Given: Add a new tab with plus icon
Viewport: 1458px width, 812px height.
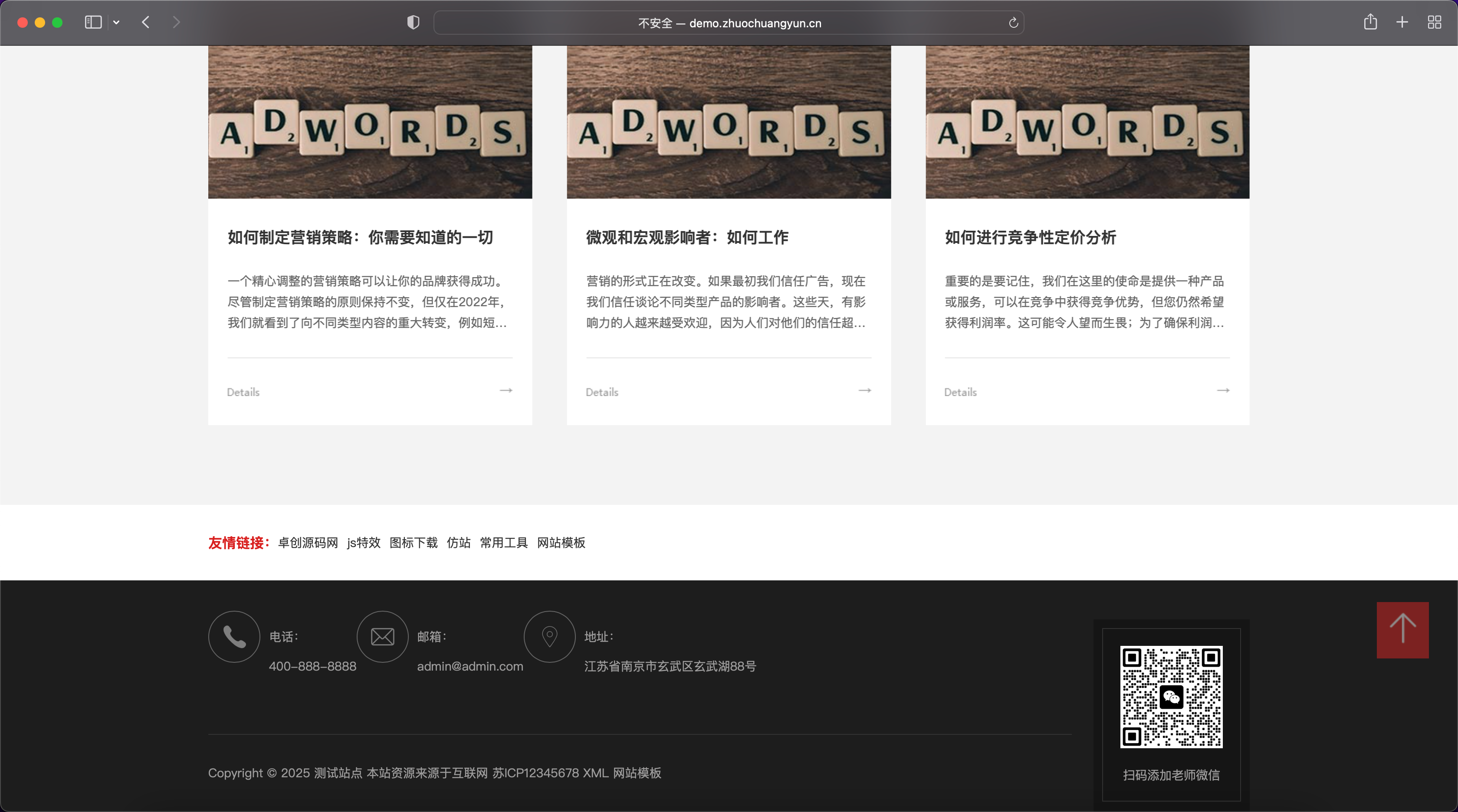Looking at the screenshot, I should tap(1402, 23).
